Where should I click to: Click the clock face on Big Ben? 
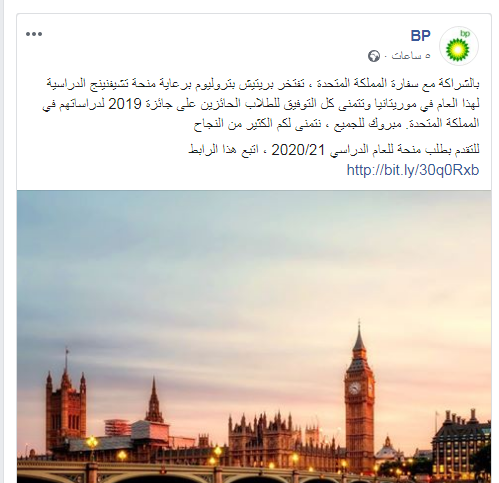click(x=355, y=388)
